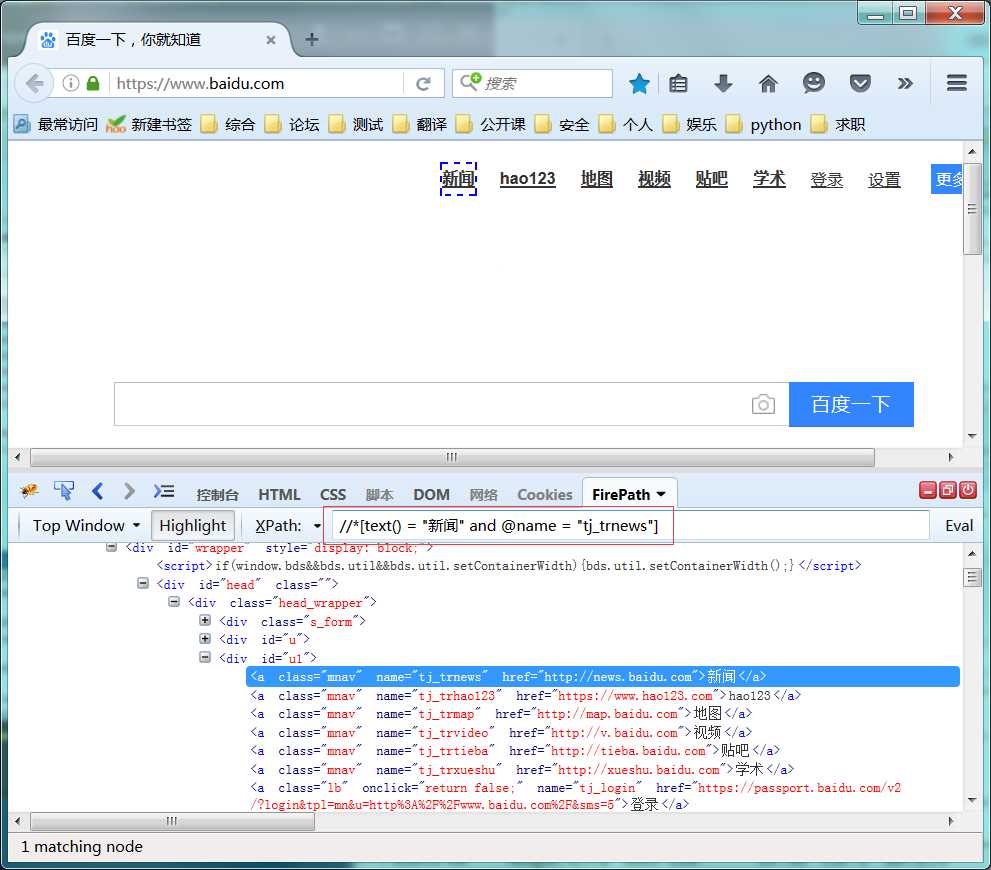Viewport: 991px width, 870px height.
Task: Open the 学术 link
Action: [769, 179]
